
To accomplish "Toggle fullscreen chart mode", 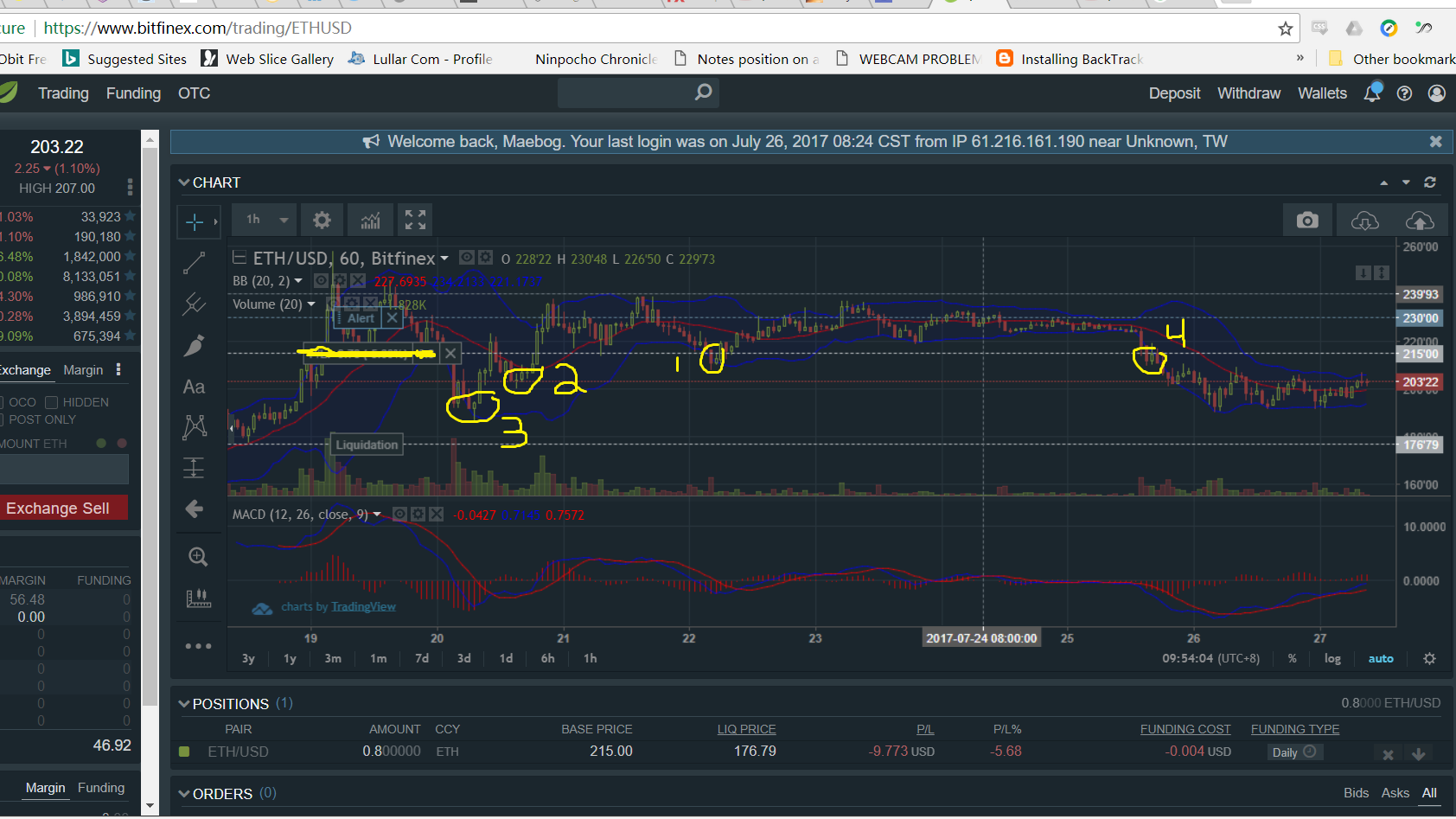I will (415, 220).
